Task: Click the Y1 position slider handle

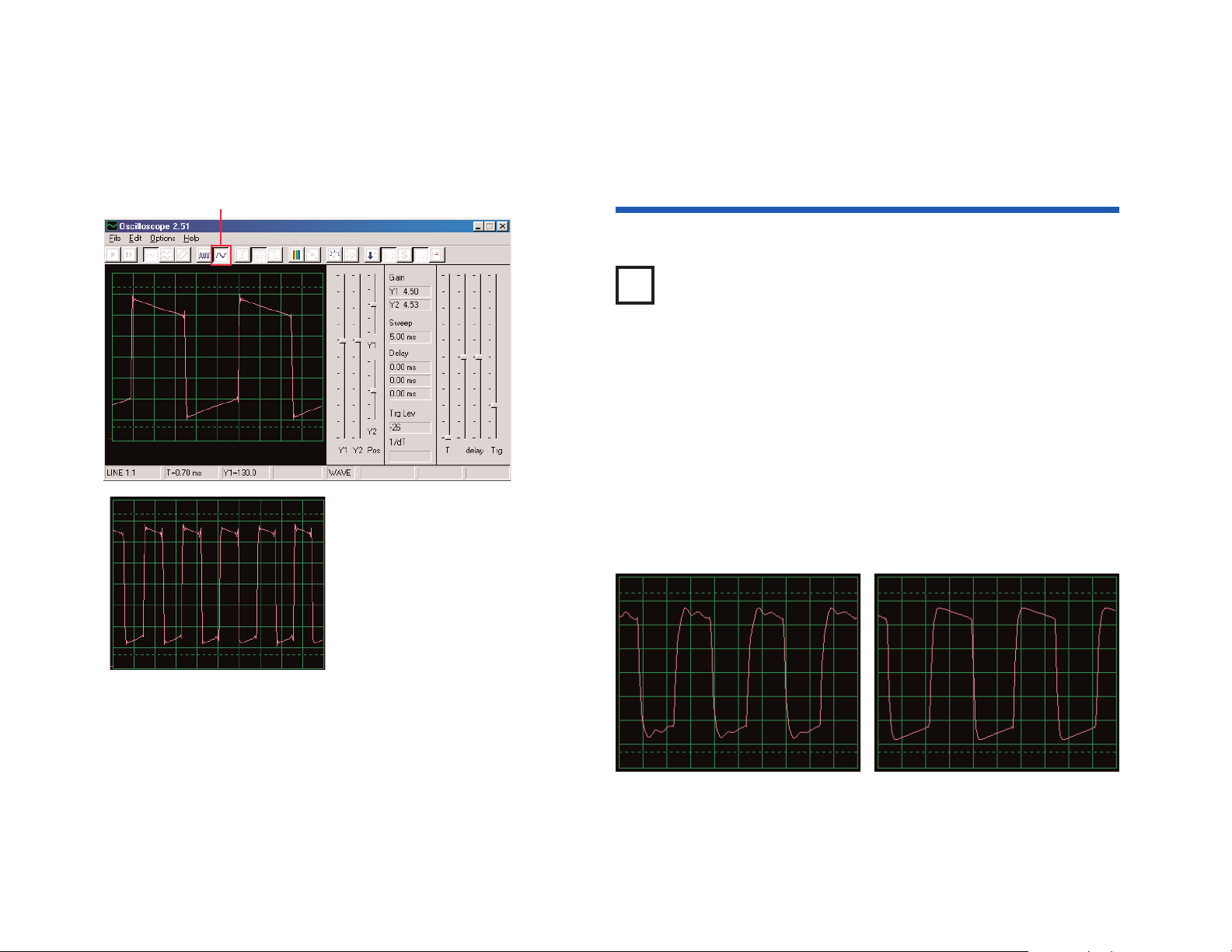Action: coord(373,305)
